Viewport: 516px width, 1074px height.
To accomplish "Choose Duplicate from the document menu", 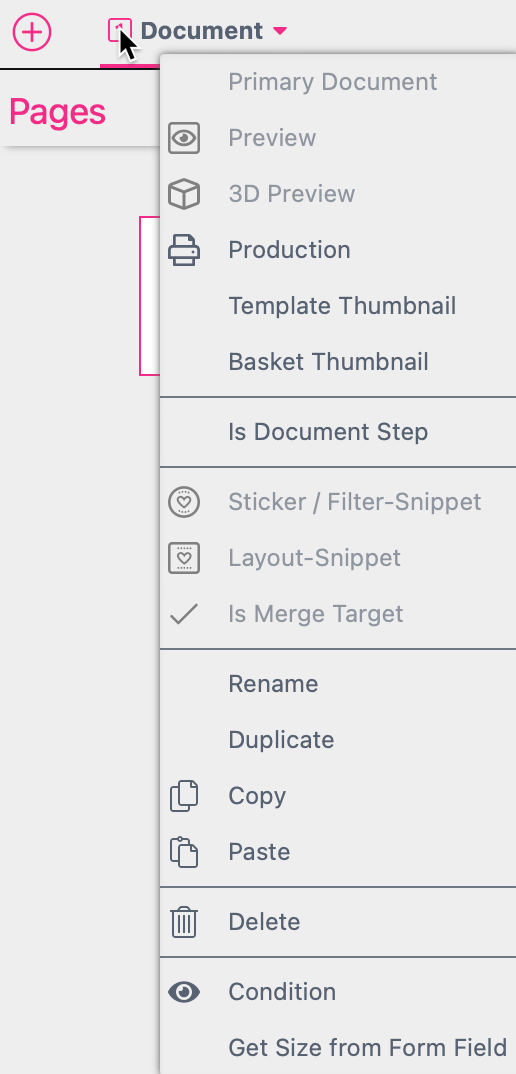I will (282, 740).
